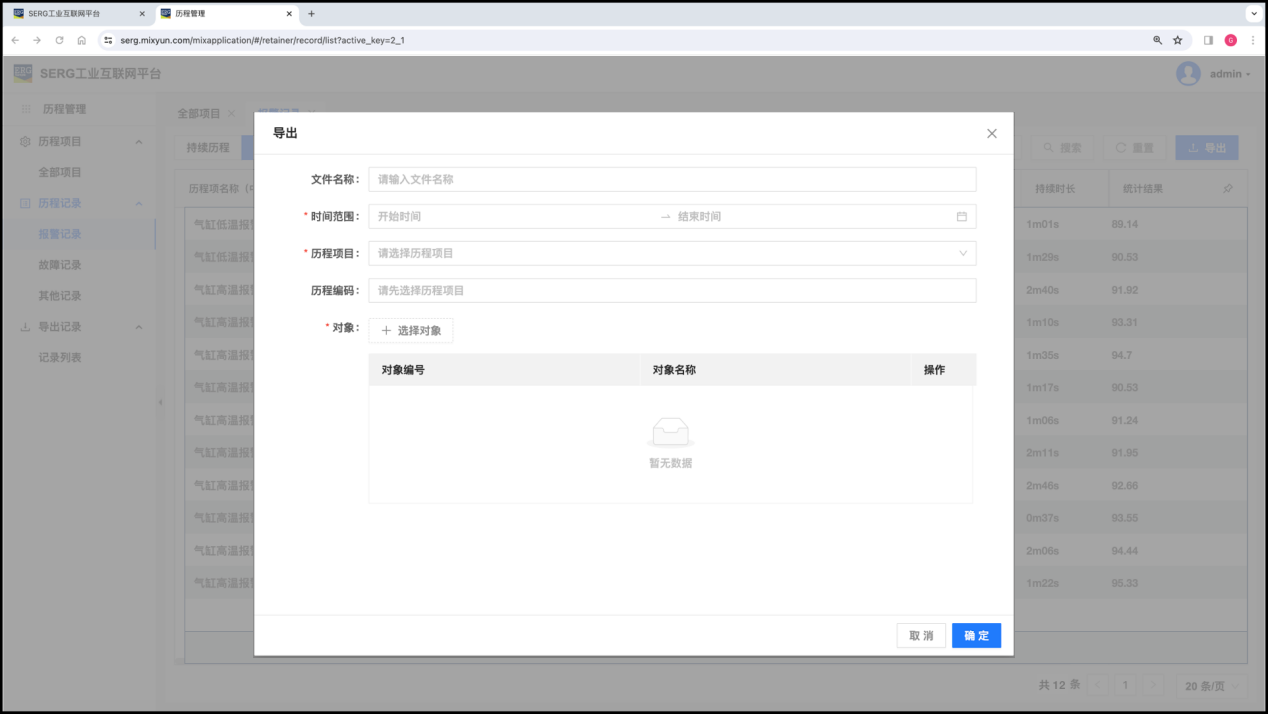This screenshot has width=1268, height=714.
Task: Click the browser home icon
Action: pos(82,40)
